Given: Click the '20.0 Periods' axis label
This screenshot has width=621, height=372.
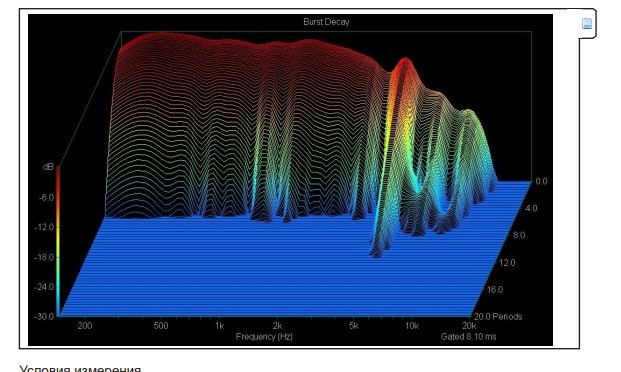Looking at the screenshot, I should click(x=498, y=317).
